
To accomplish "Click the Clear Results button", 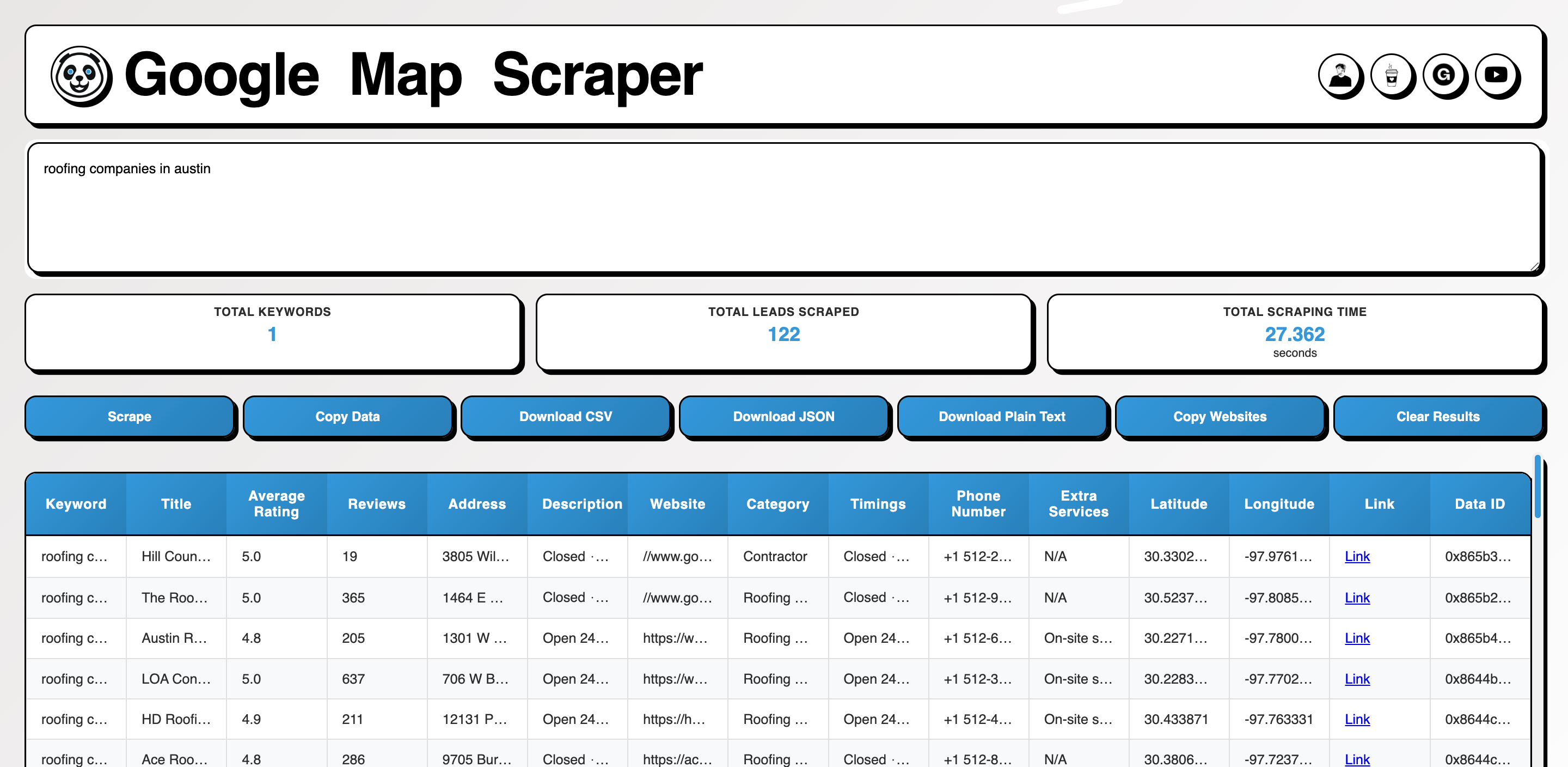I will [x=1438, y=417].
